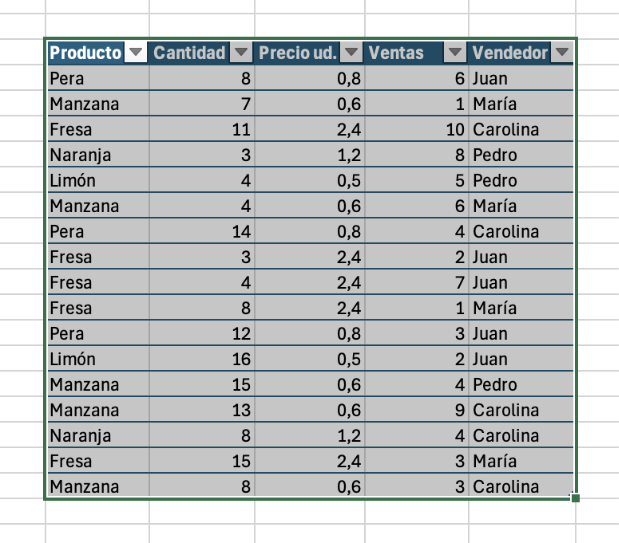The image size is (619, 543).
Task: Open the Cantidad column filter dropdown
Action: tap(241, 53)
